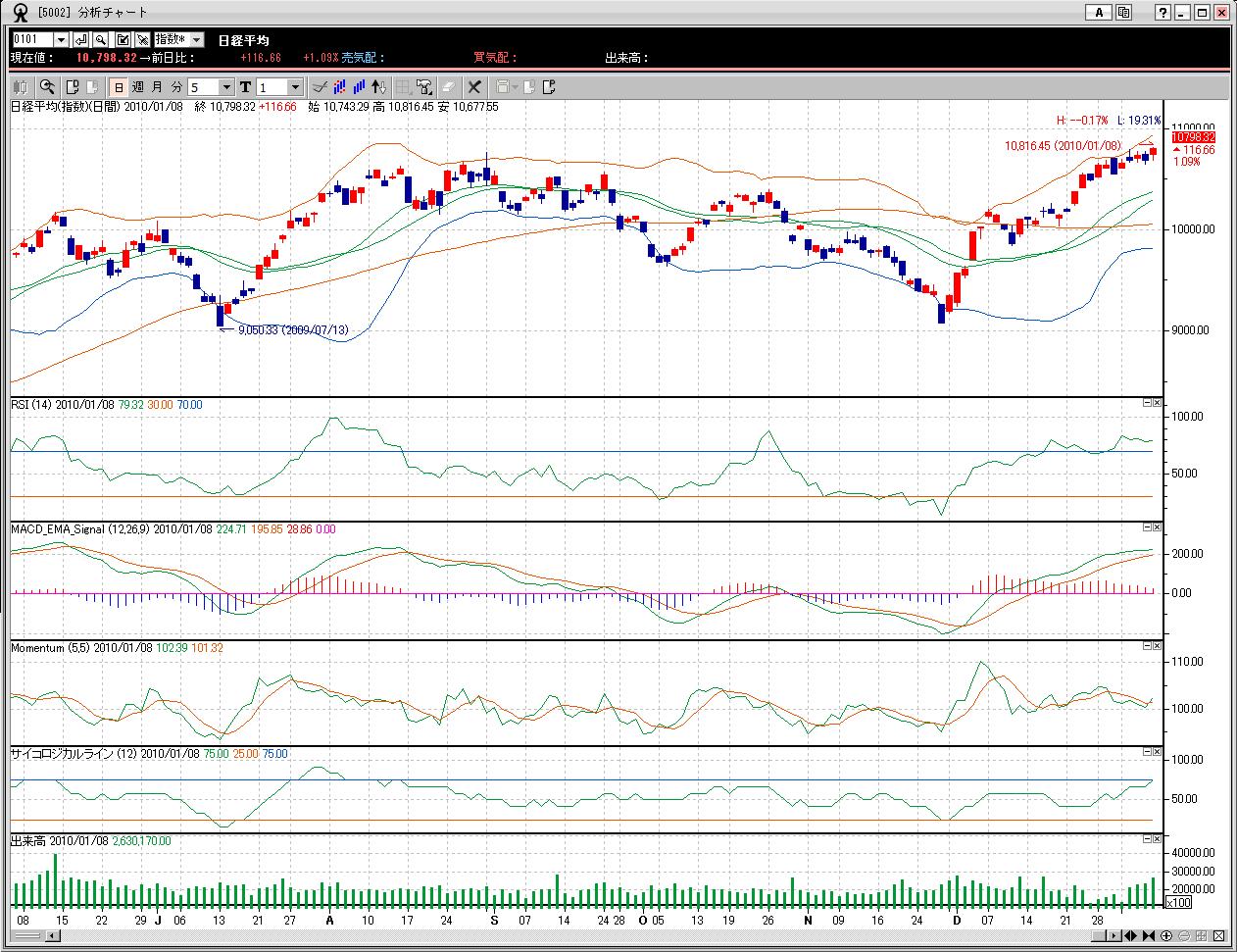Select the red-blue candlestick chart type icon
This screenshot has width=1237, height=952.
point(338,87)
